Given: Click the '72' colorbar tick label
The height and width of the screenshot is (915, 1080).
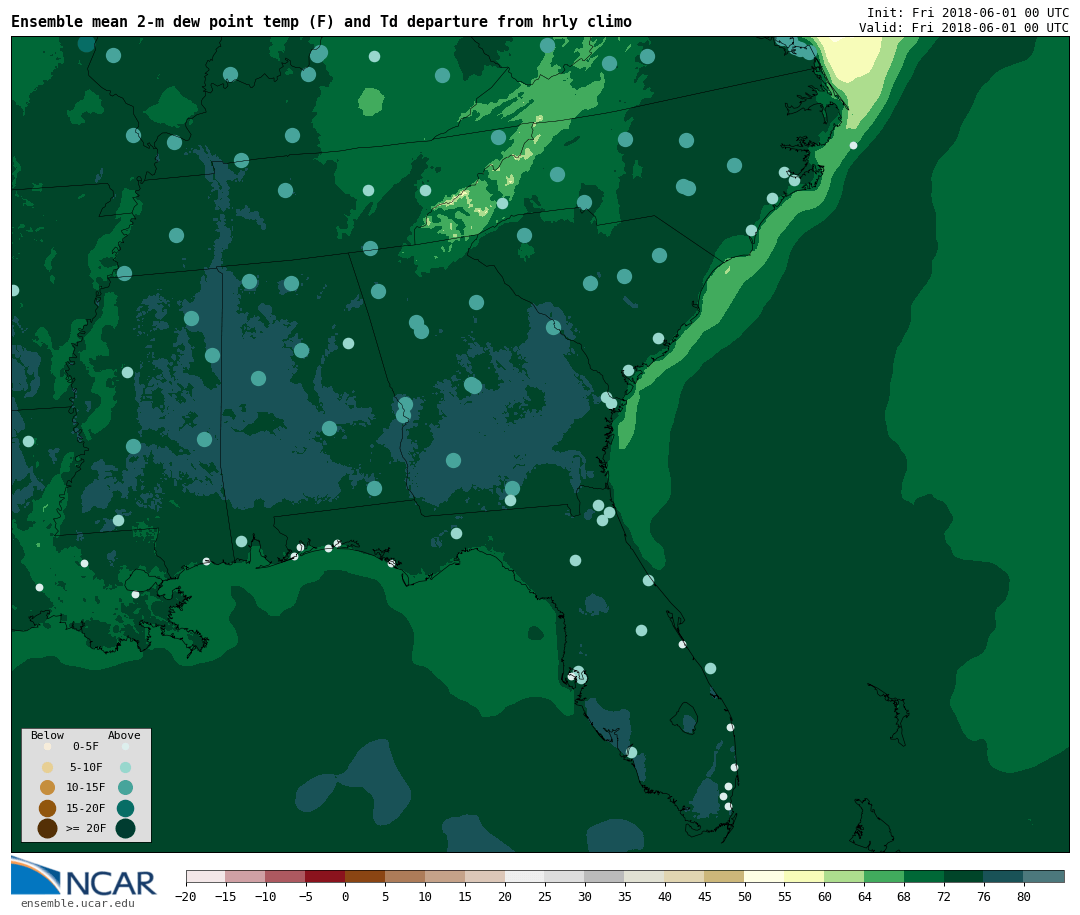Looking at the screenshot, I should (x=944, y=897).
